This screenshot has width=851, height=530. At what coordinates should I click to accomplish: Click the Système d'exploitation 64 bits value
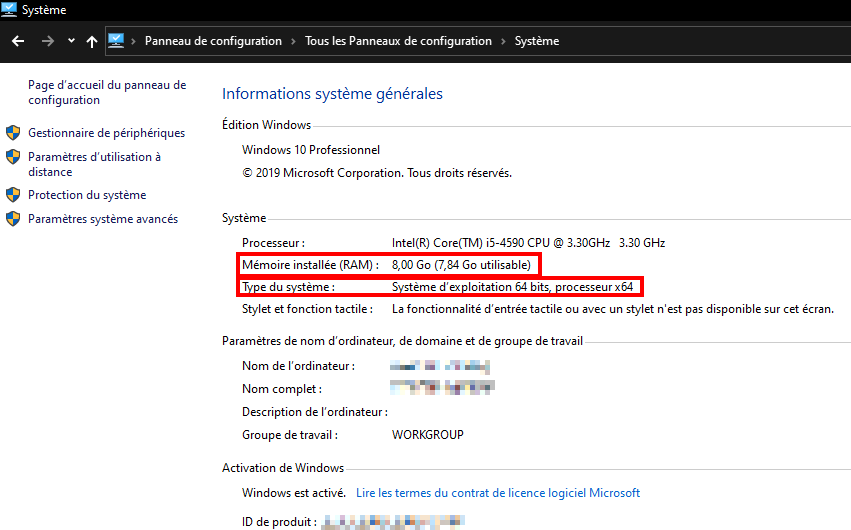pyautogui.click(x=512, y=287)
